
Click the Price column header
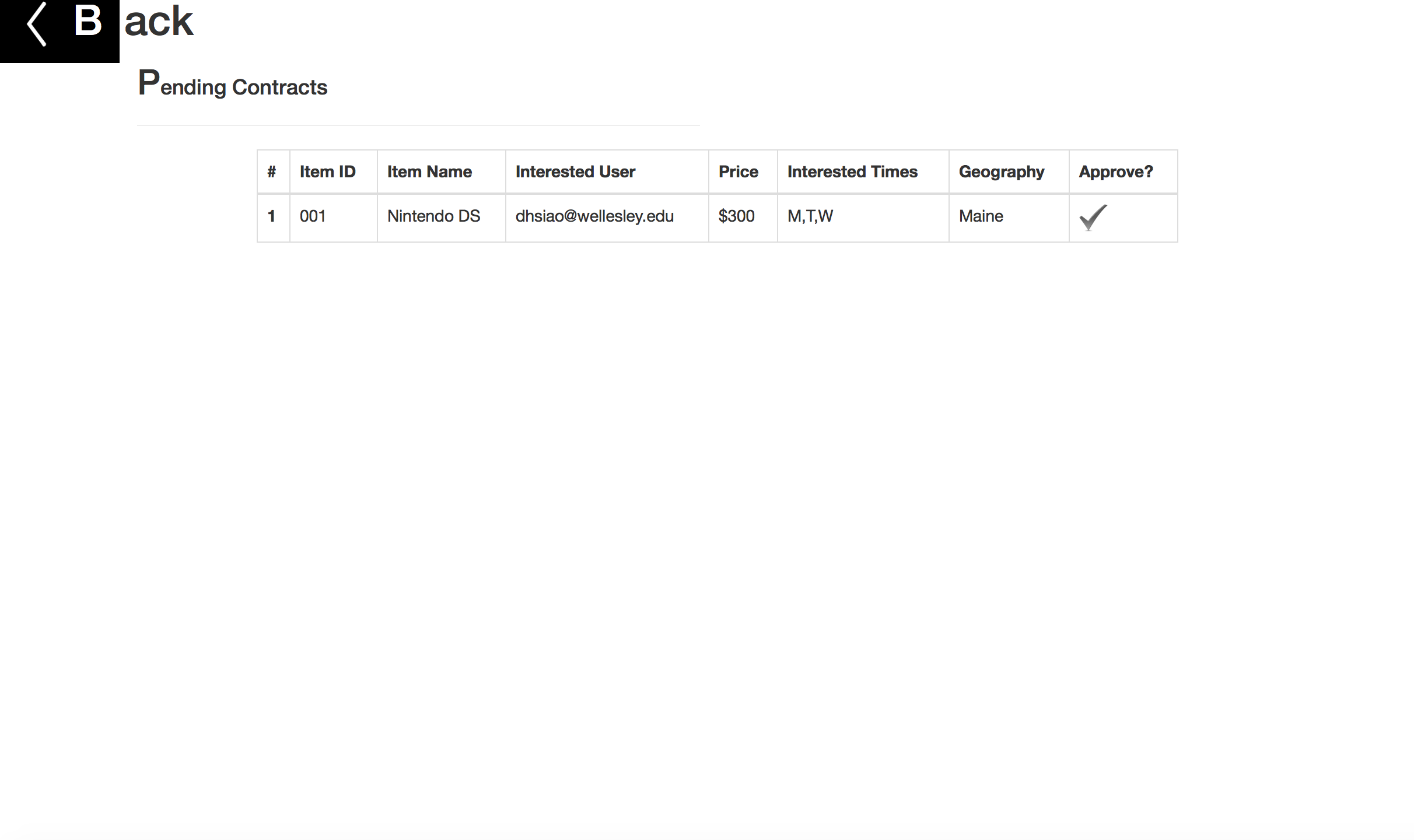coord(738,171)
